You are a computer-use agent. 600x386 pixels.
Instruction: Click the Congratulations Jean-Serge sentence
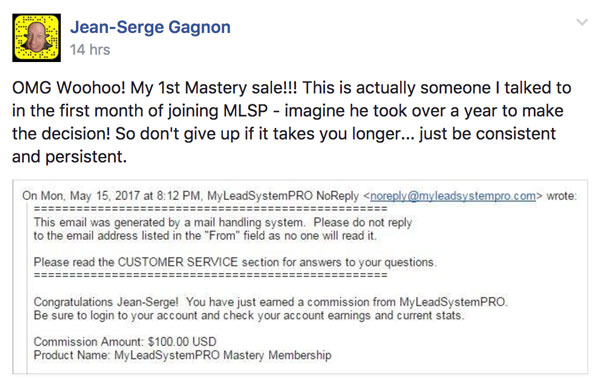[271, 302]
